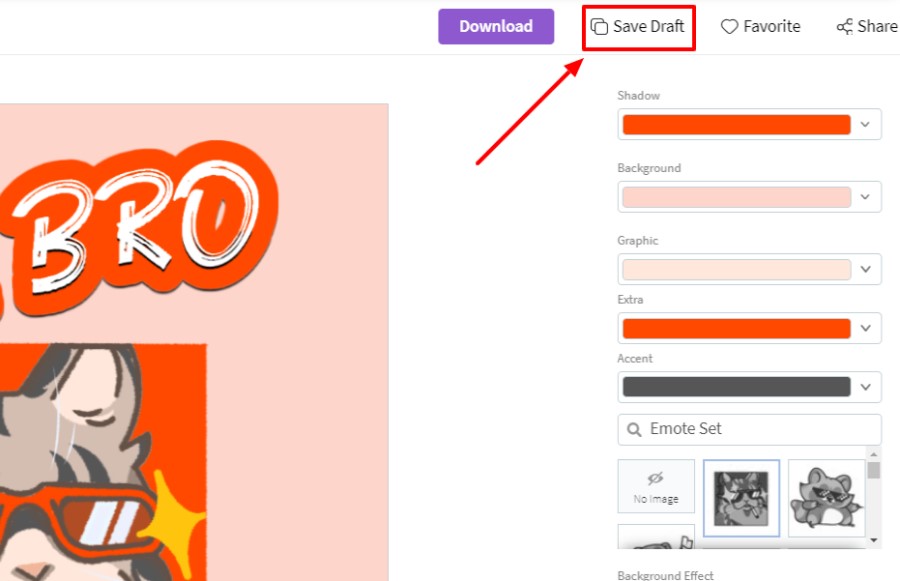Click the purple Download button
Viewport: 900px width, 581px height.
pos(496,26)
